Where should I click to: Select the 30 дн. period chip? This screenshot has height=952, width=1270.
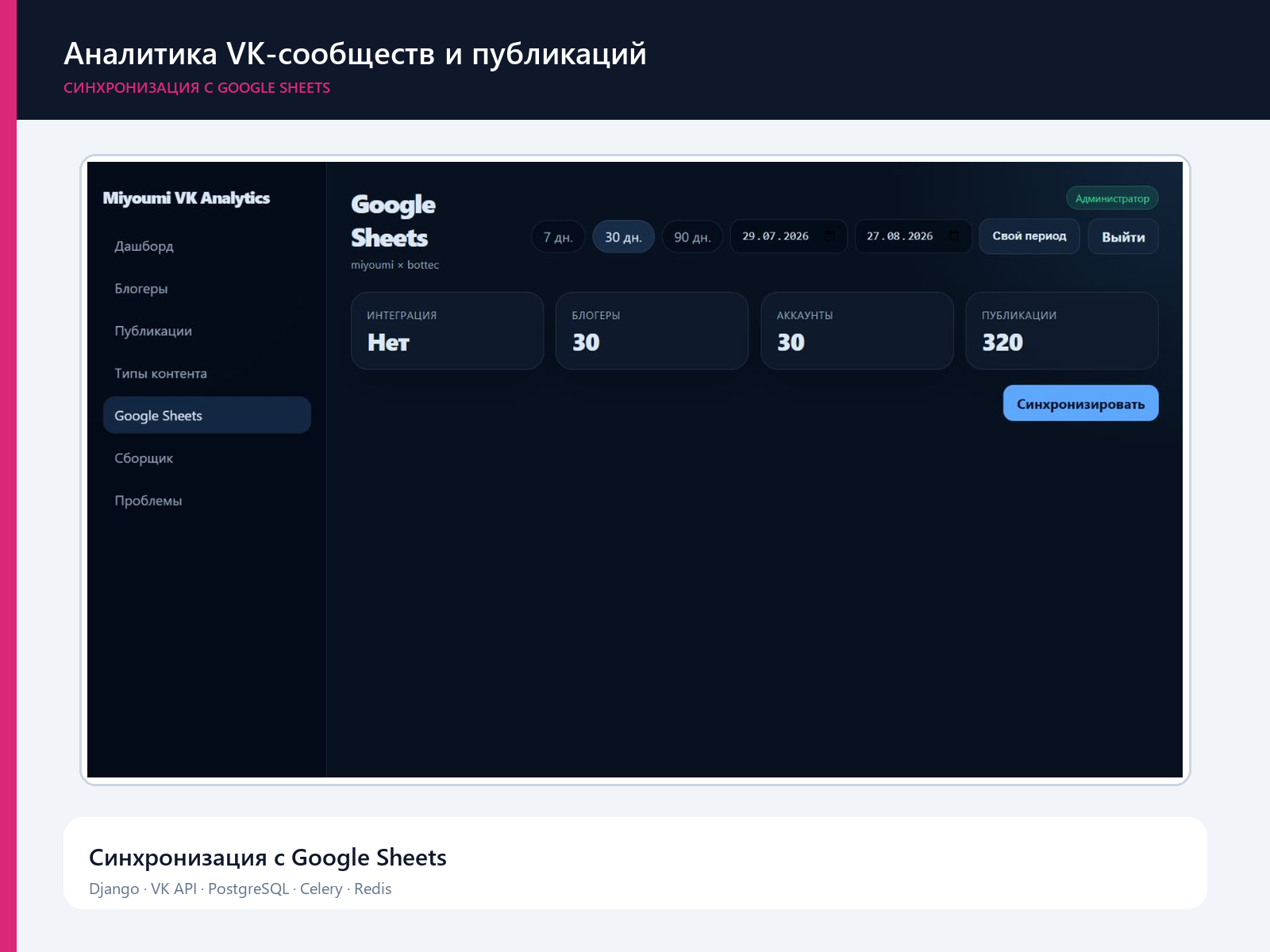623,237
